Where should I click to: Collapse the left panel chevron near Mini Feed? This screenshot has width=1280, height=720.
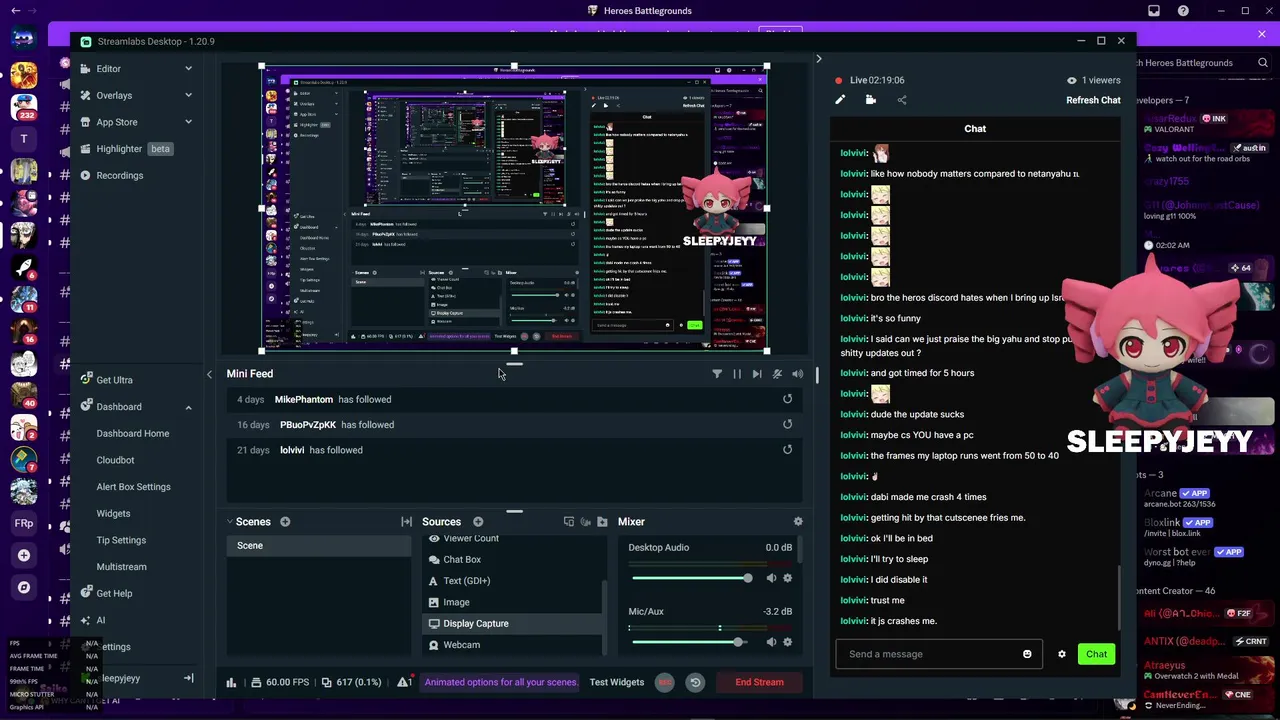click(209, 374)
